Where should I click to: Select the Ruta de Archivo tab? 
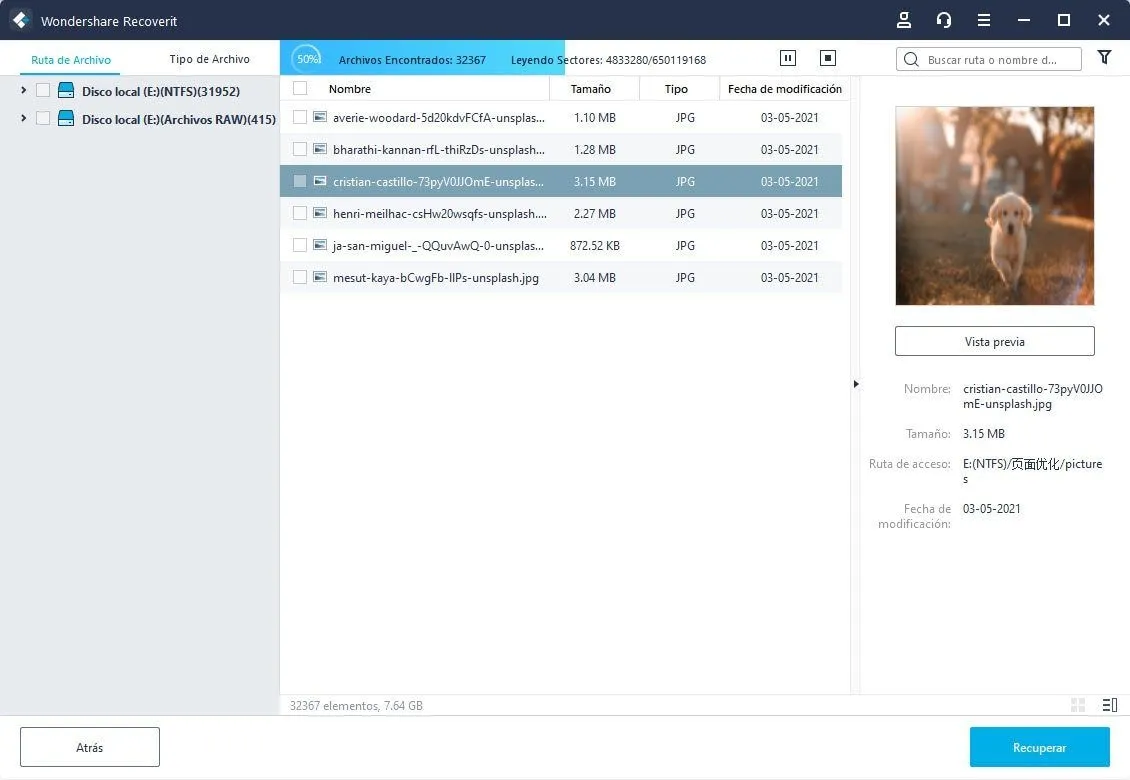(70, 60)
